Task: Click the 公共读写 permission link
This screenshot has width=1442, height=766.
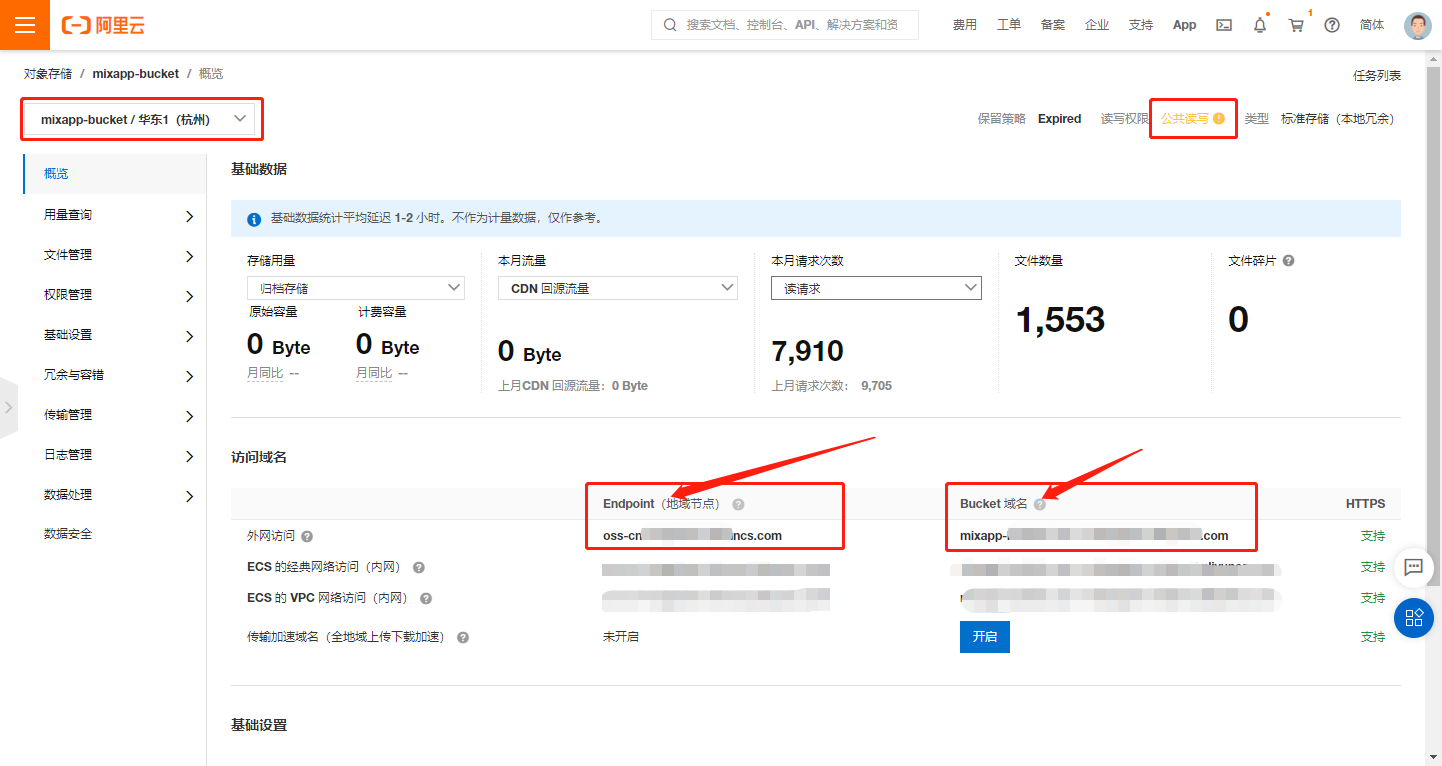Action: pos(1184,118)
